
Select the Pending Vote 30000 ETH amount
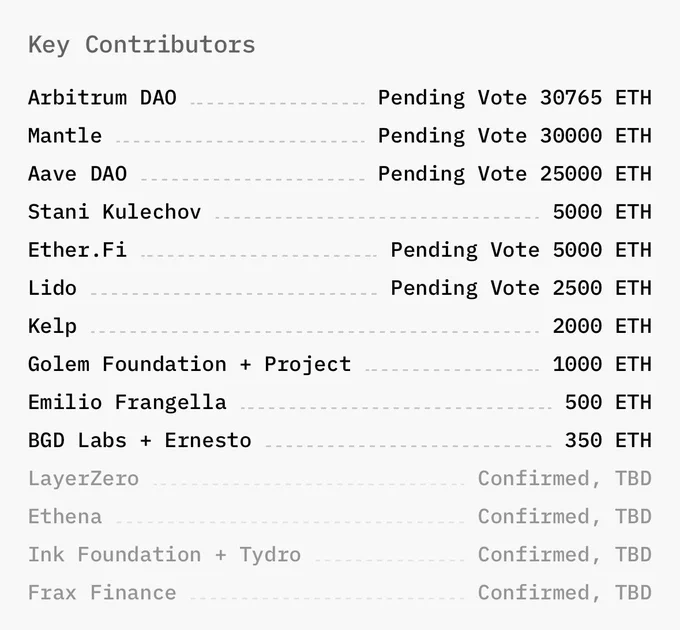tap(515, 136)
